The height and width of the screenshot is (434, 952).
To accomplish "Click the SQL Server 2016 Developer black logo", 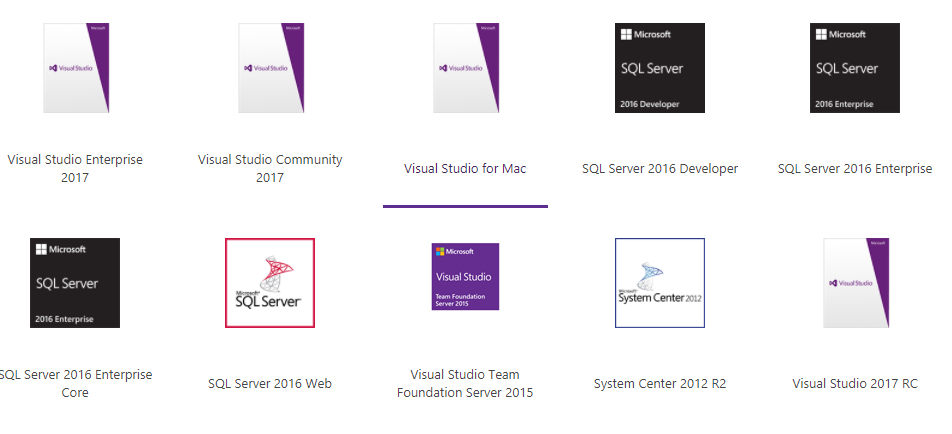I will point(660,68).
